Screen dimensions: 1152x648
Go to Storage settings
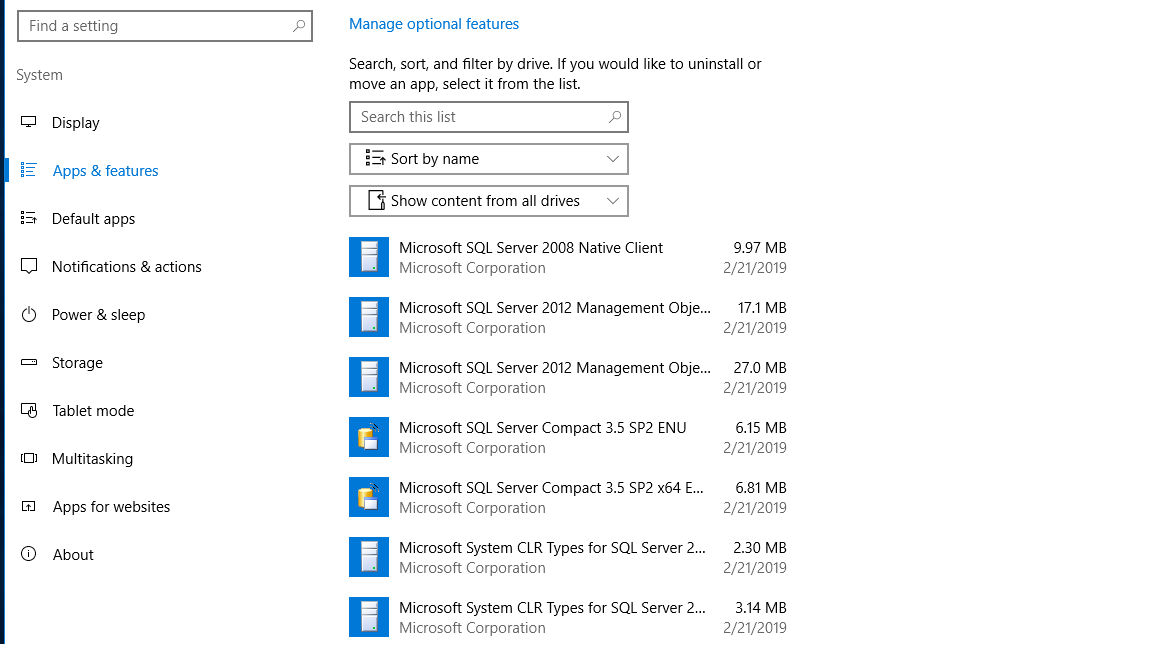77,363
